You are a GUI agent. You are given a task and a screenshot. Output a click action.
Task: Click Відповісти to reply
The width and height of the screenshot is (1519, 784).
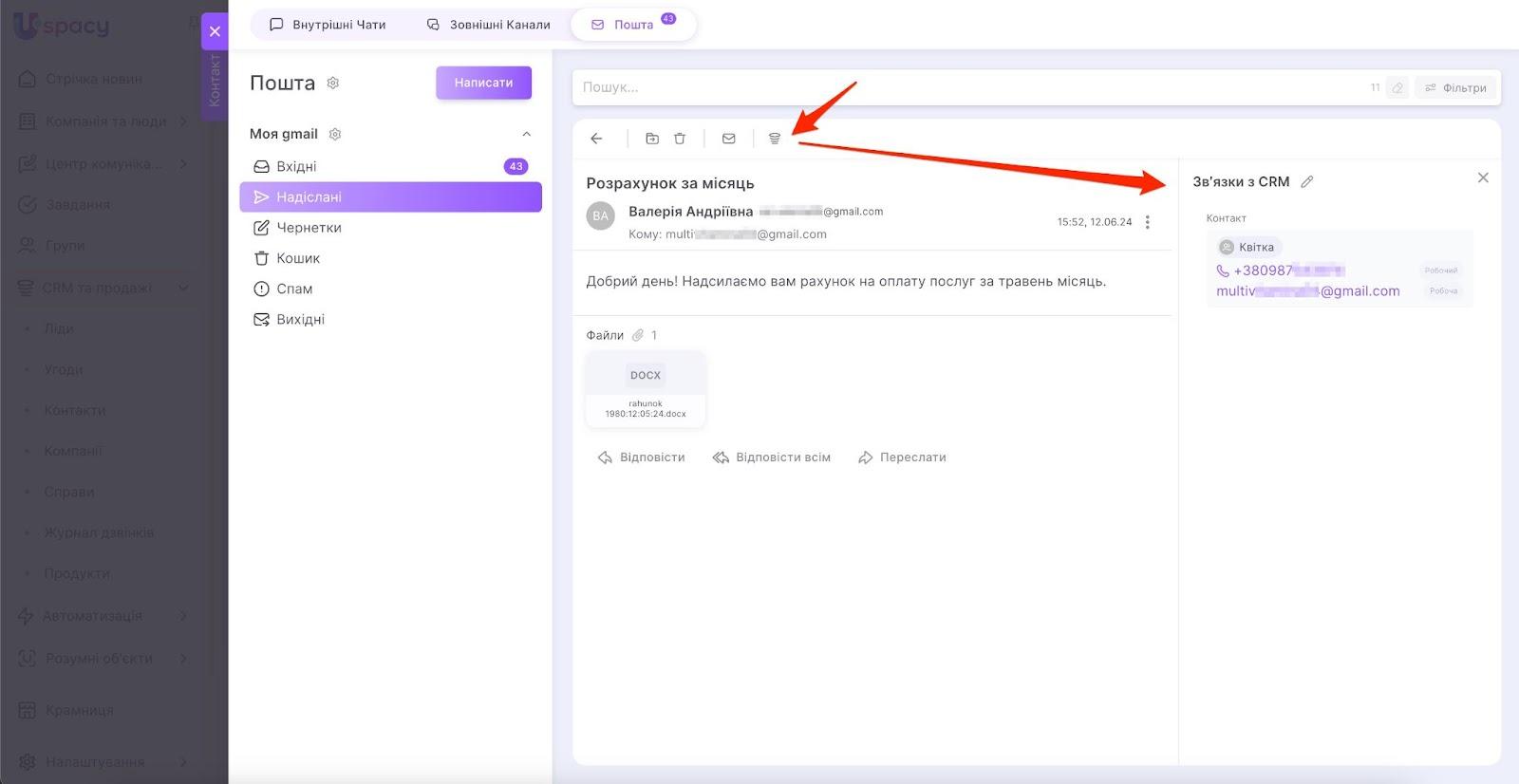coord(642,457)
